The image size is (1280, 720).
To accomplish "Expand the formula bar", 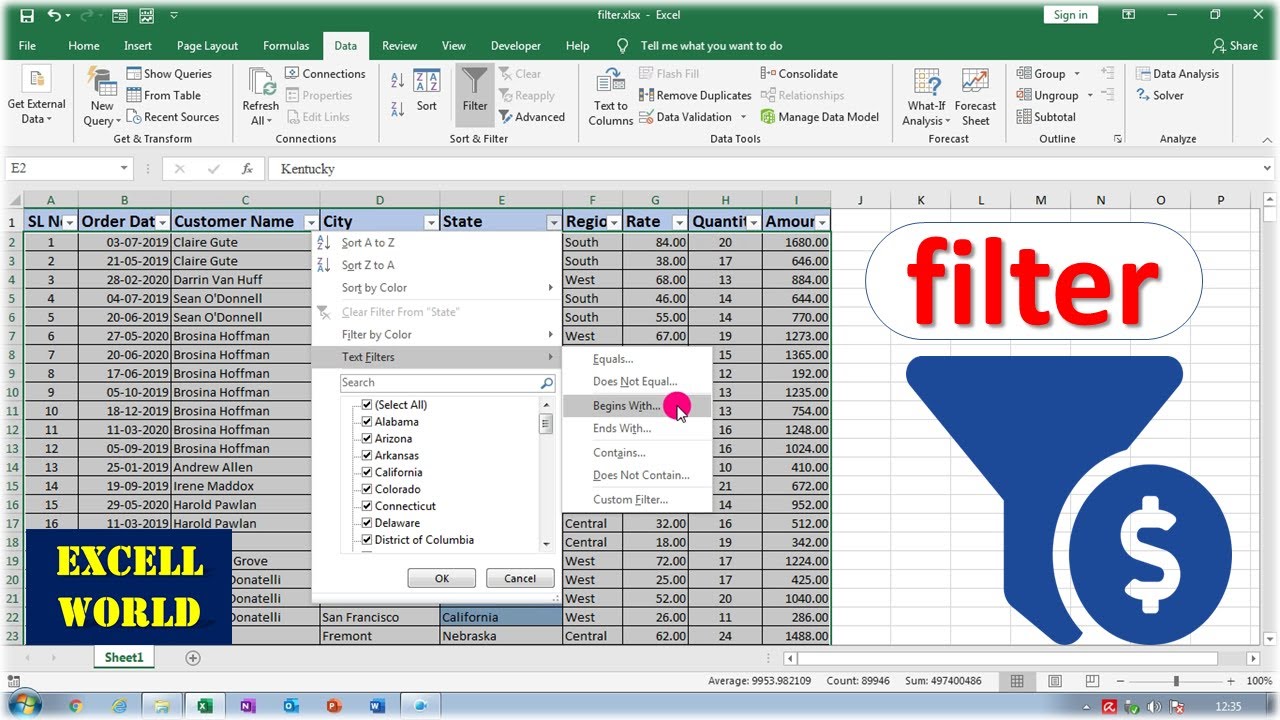I will (1268, 169).
